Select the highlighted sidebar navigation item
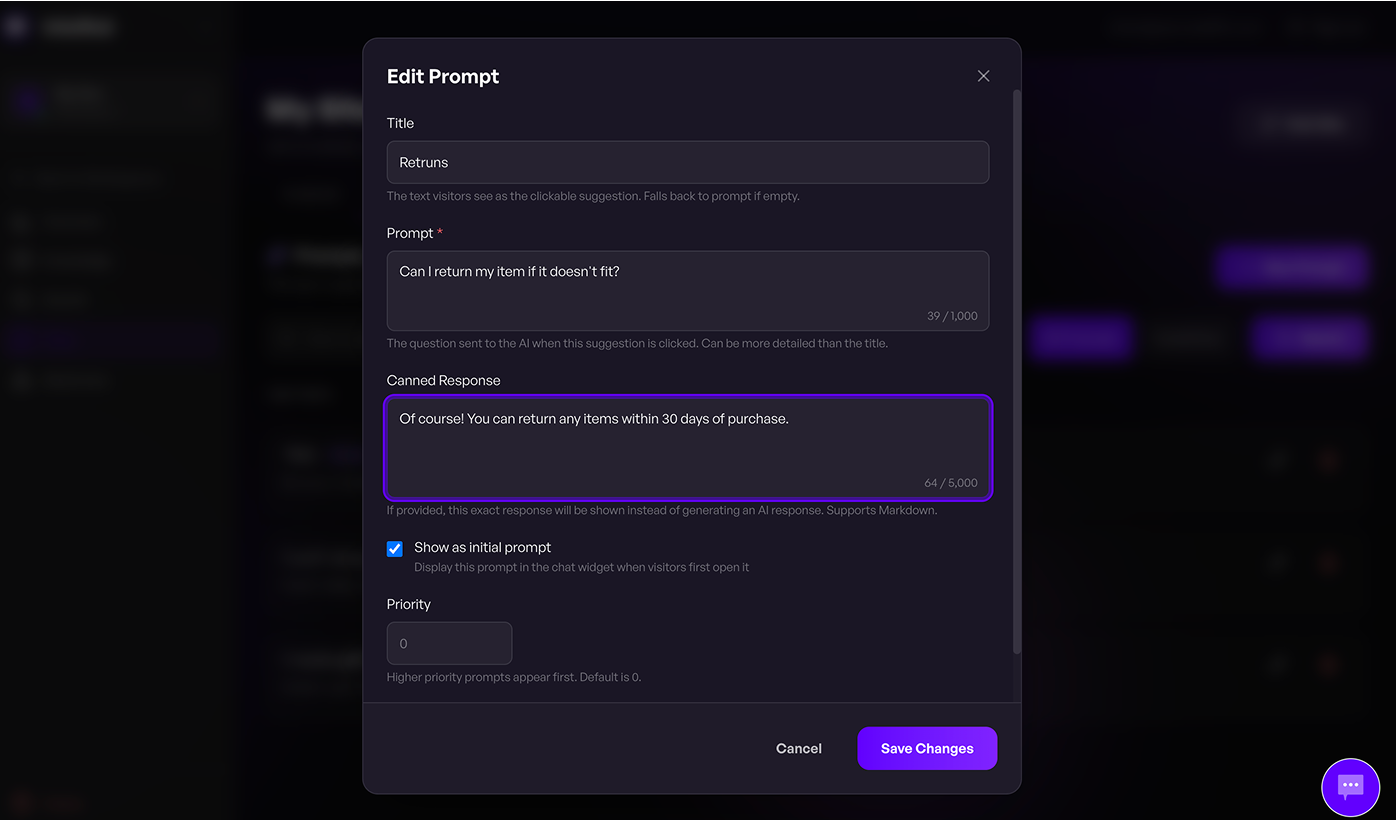The image size is (1396, 820). point(110,340)
